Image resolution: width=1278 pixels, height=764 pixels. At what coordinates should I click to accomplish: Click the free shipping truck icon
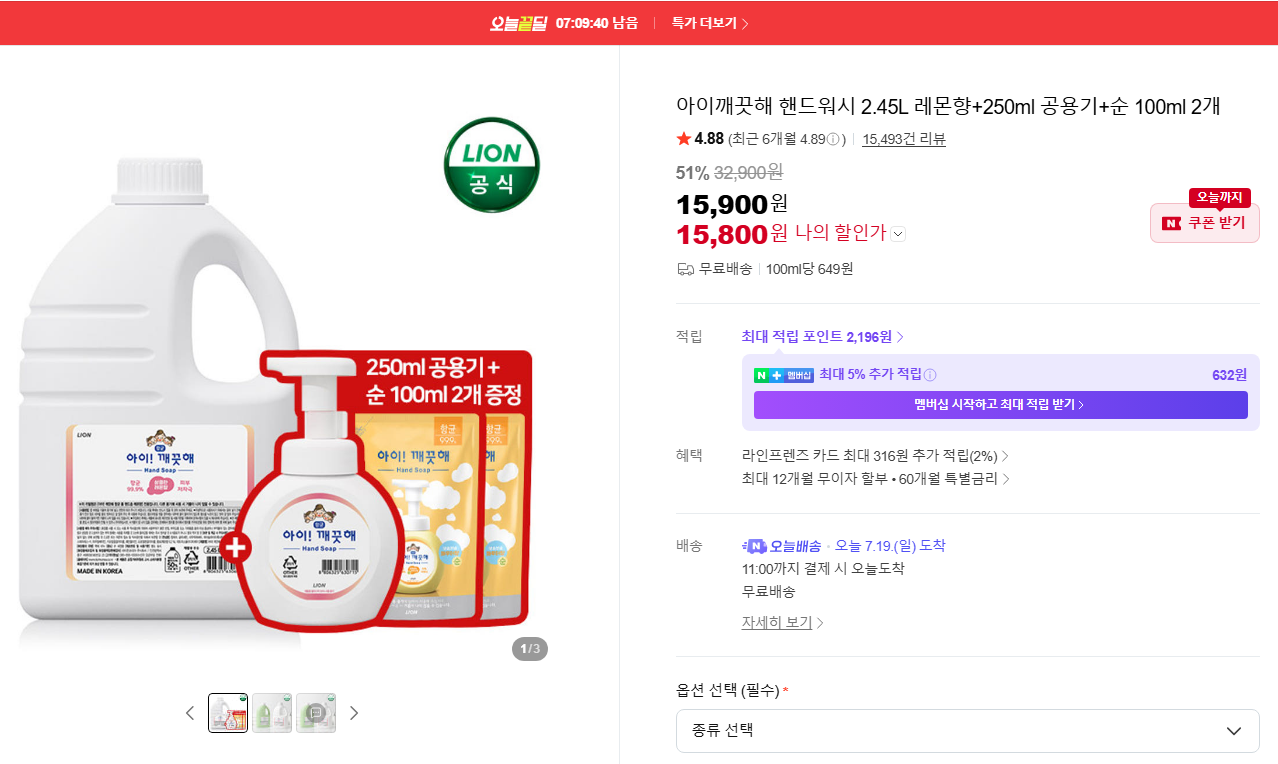(x=686, y=269)
